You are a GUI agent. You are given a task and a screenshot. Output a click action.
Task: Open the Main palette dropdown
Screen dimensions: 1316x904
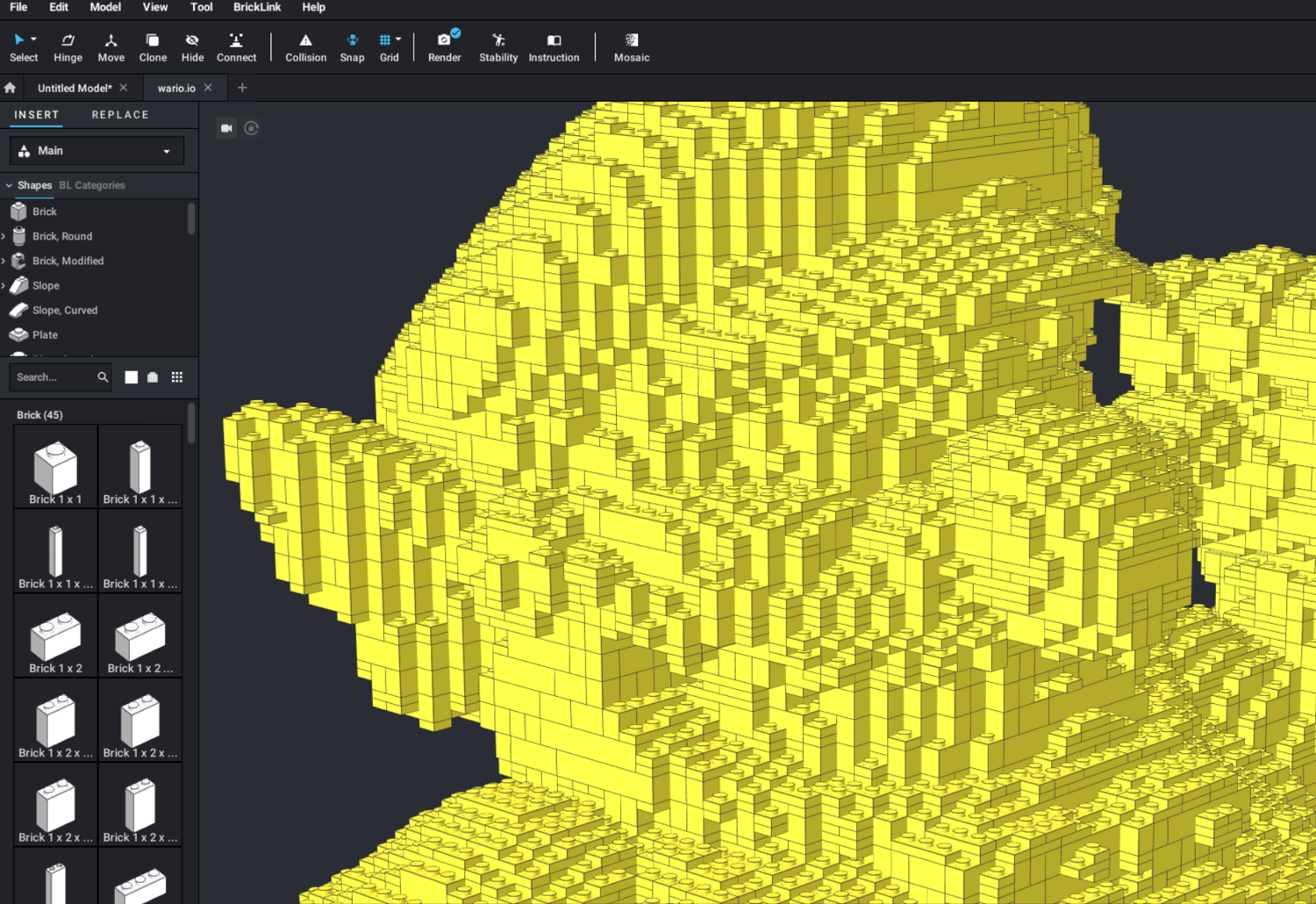97,151
